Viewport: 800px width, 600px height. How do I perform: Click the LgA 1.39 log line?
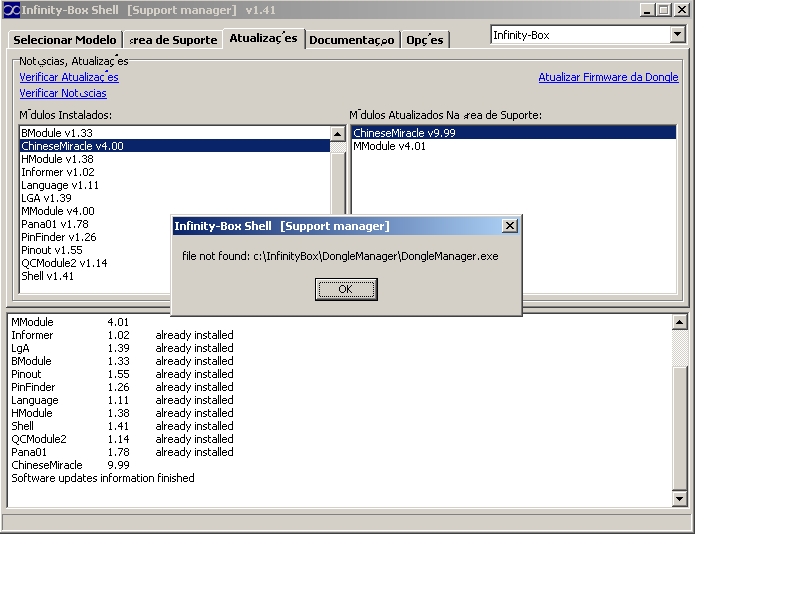pos(122,348)
